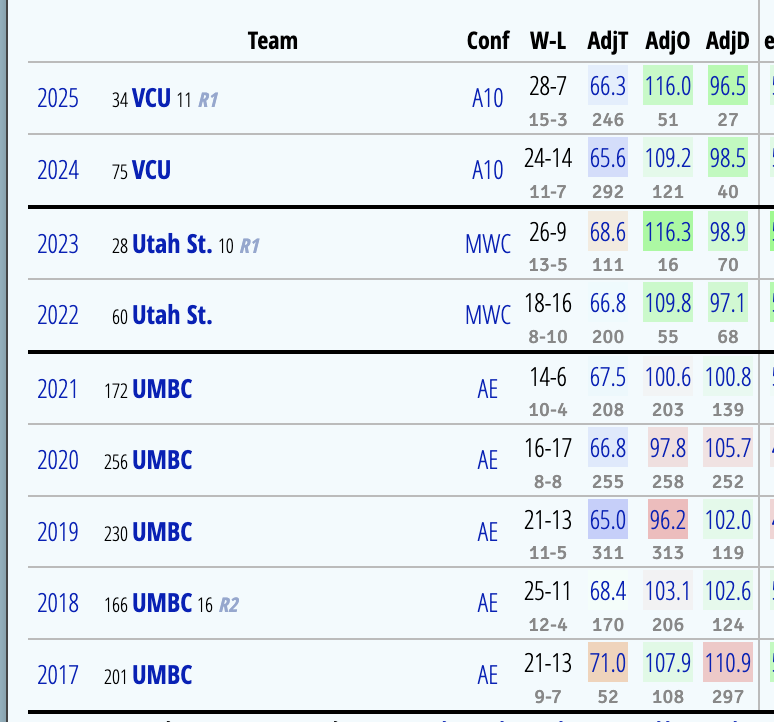
Task: Click the Team column header
Action: tap(272, 41)
